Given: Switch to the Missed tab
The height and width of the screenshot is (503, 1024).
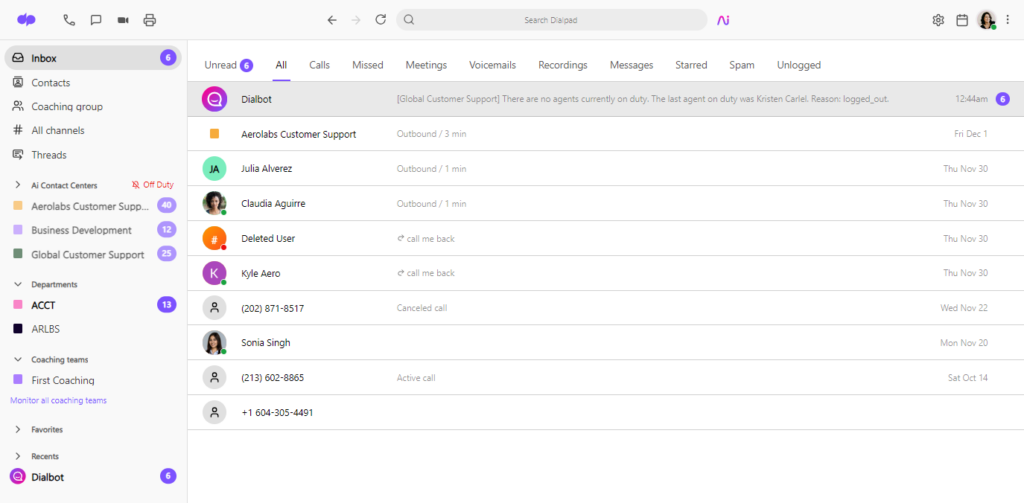Looking at the screenshot, I should click(x=367, y=65).
